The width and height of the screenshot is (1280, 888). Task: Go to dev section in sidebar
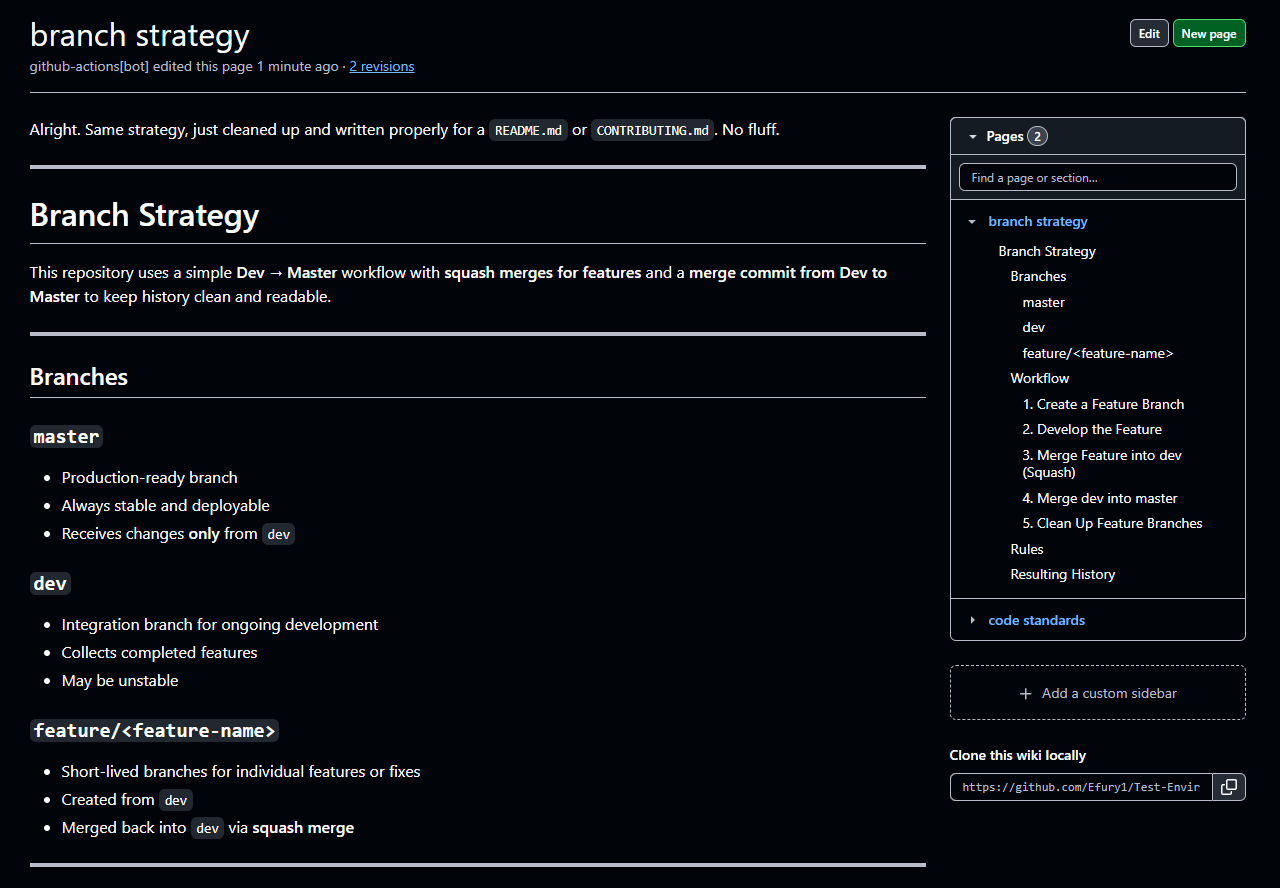click(x=1034, y=328)
